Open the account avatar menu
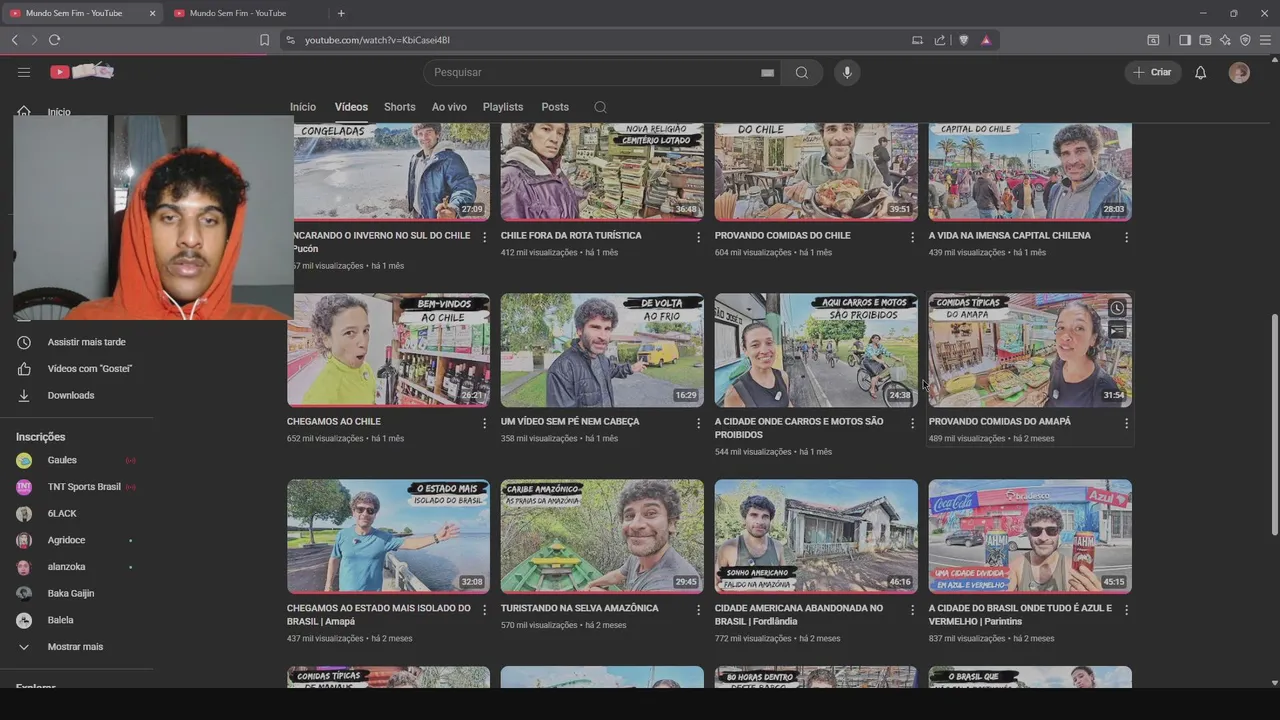 [1239, 72]
